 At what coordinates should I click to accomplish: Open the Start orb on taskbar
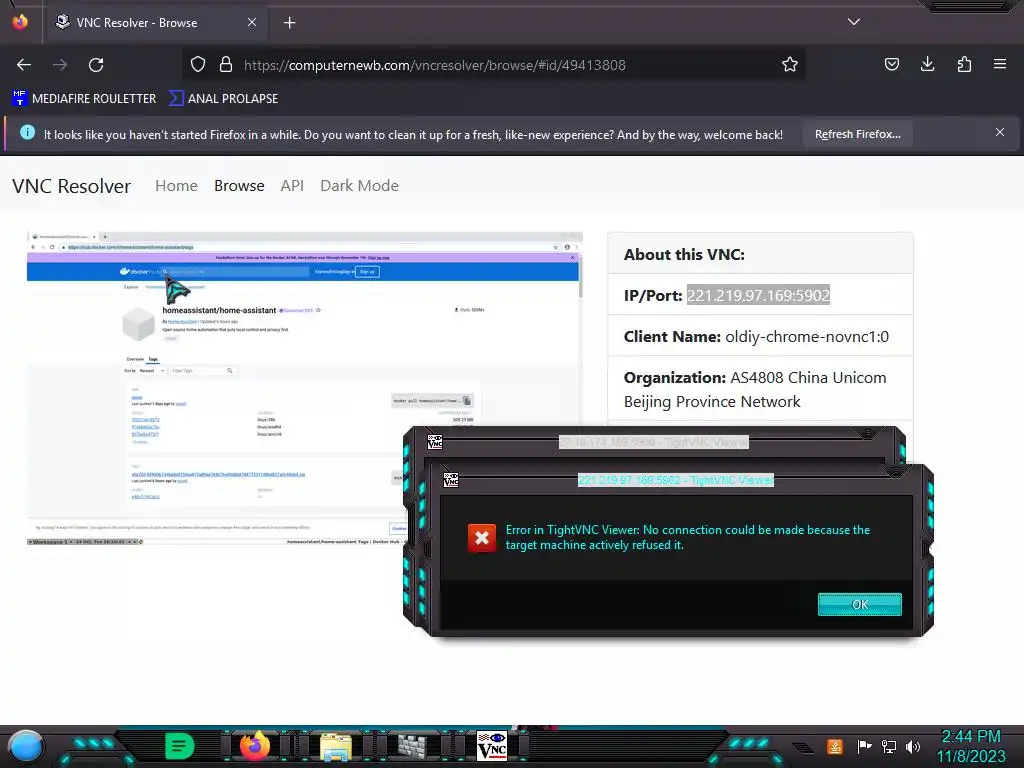(25, 746)
